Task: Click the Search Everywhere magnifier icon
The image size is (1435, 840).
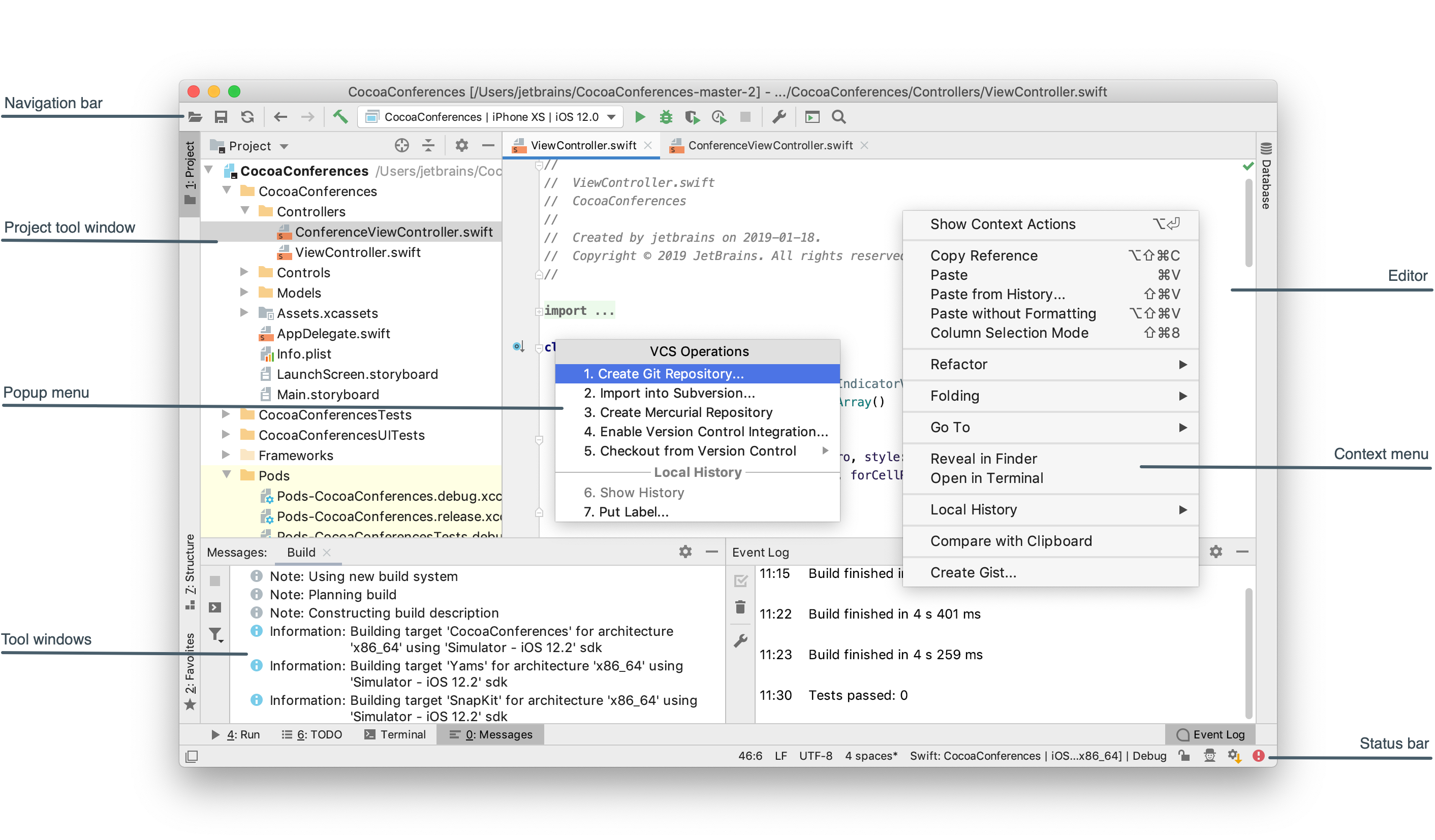Action: 839,117
